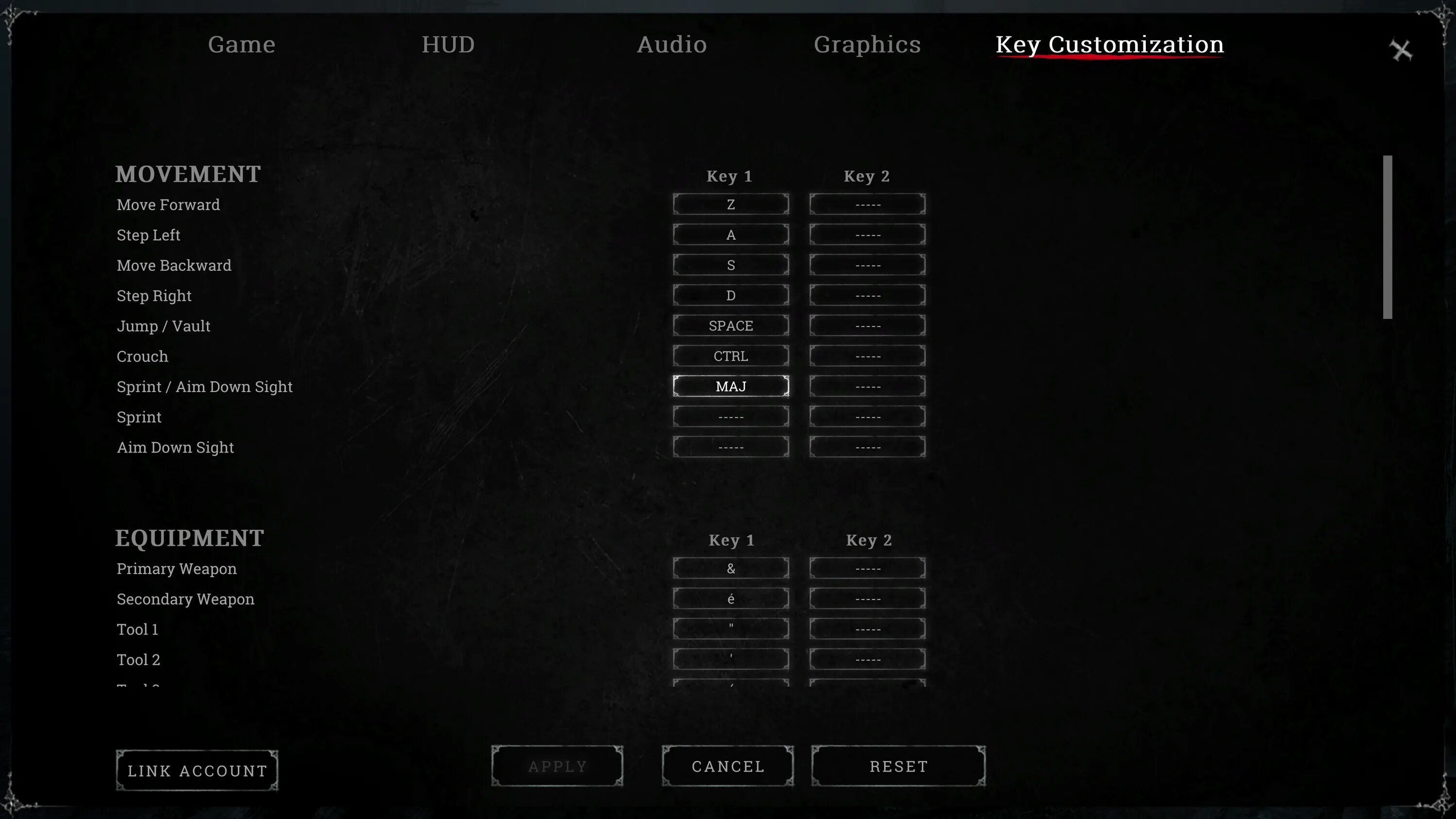The width and height of the screenshot is (1456, 819).
Task: Click the Aim Down Sight Key 2 field
Action: (x=867, y=447)
